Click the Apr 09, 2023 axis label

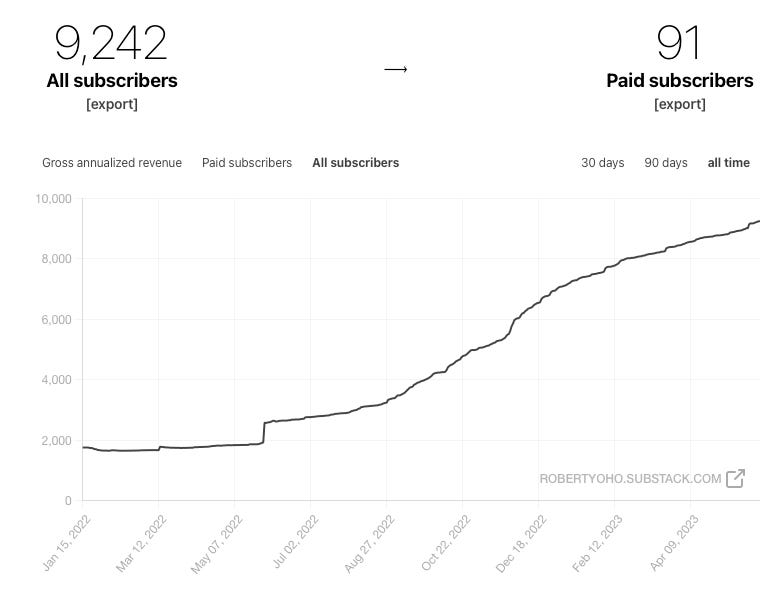tap(674, 543)
